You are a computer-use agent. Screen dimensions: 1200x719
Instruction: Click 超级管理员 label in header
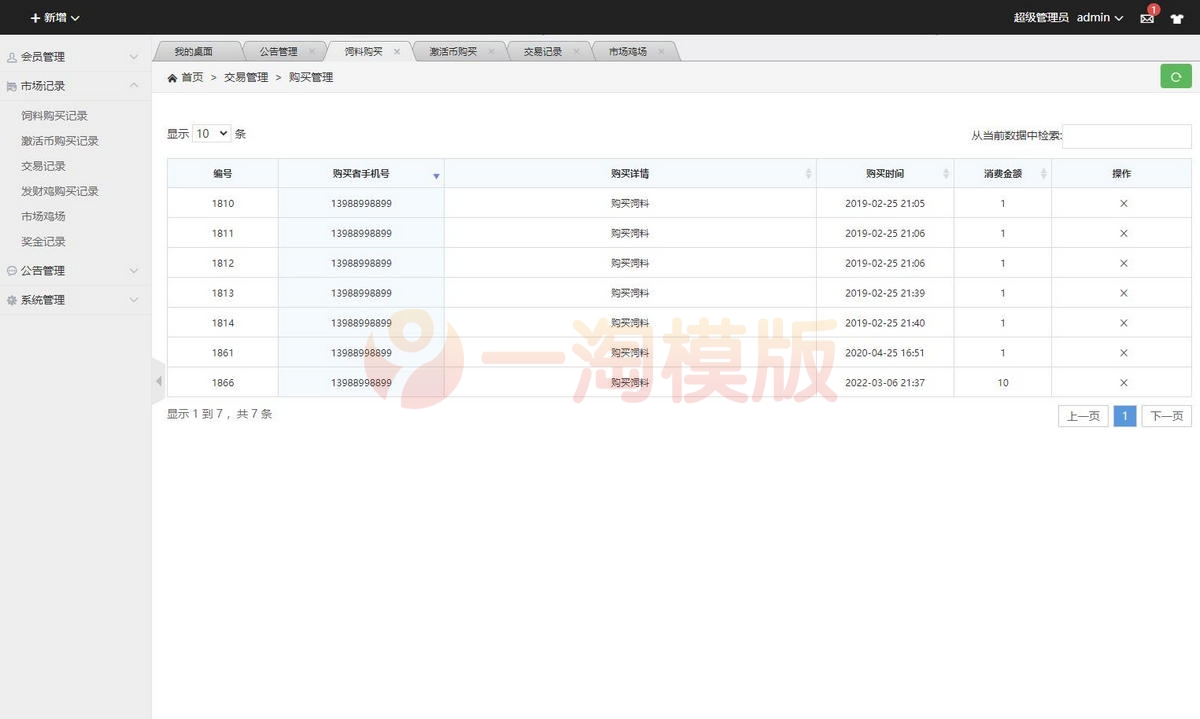(x=1041, y=18)
